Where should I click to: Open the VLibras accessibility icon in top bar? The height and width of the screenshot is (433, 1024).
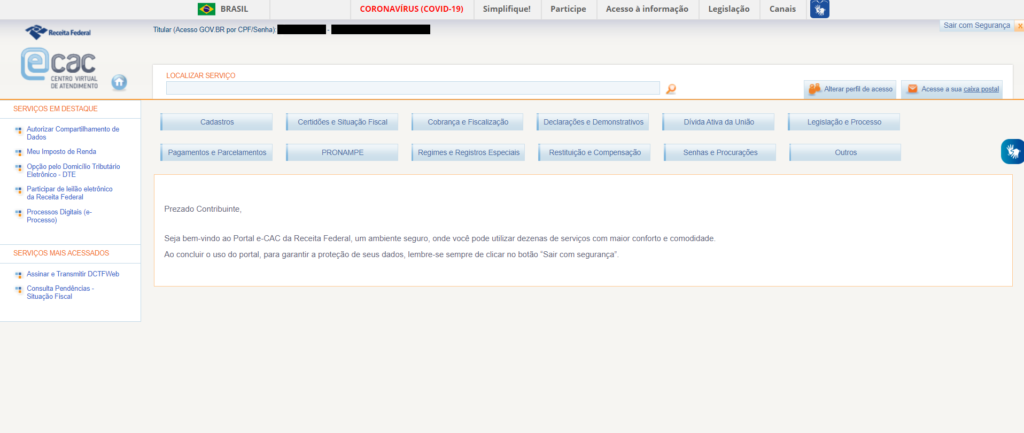[x=819, y=9]
